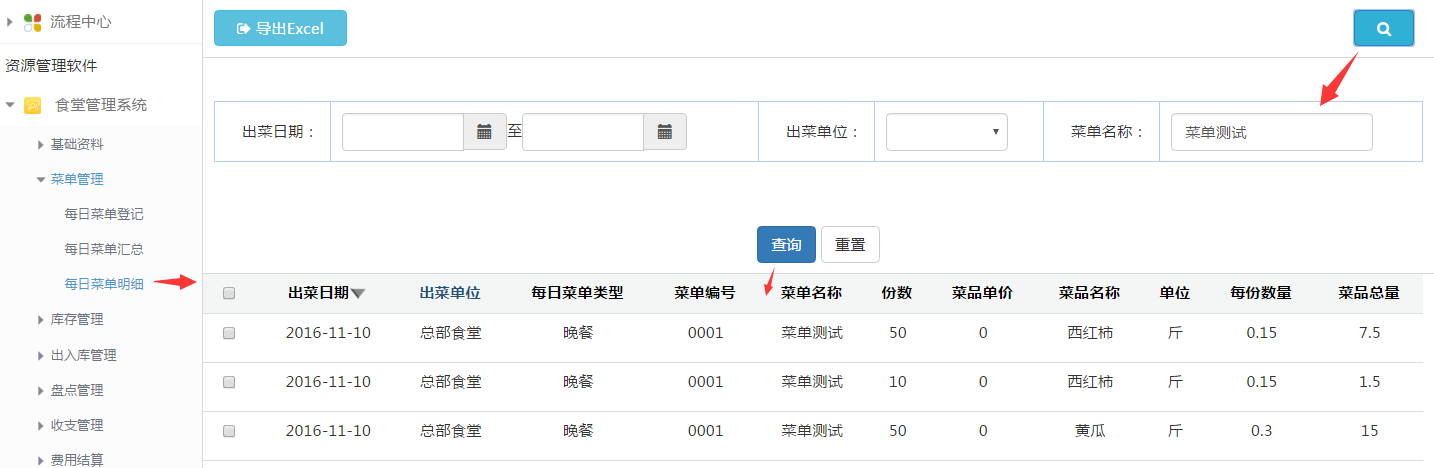Click the blue search magnifier button
Screen dimensions: 1434x468
coord(1383,29)
